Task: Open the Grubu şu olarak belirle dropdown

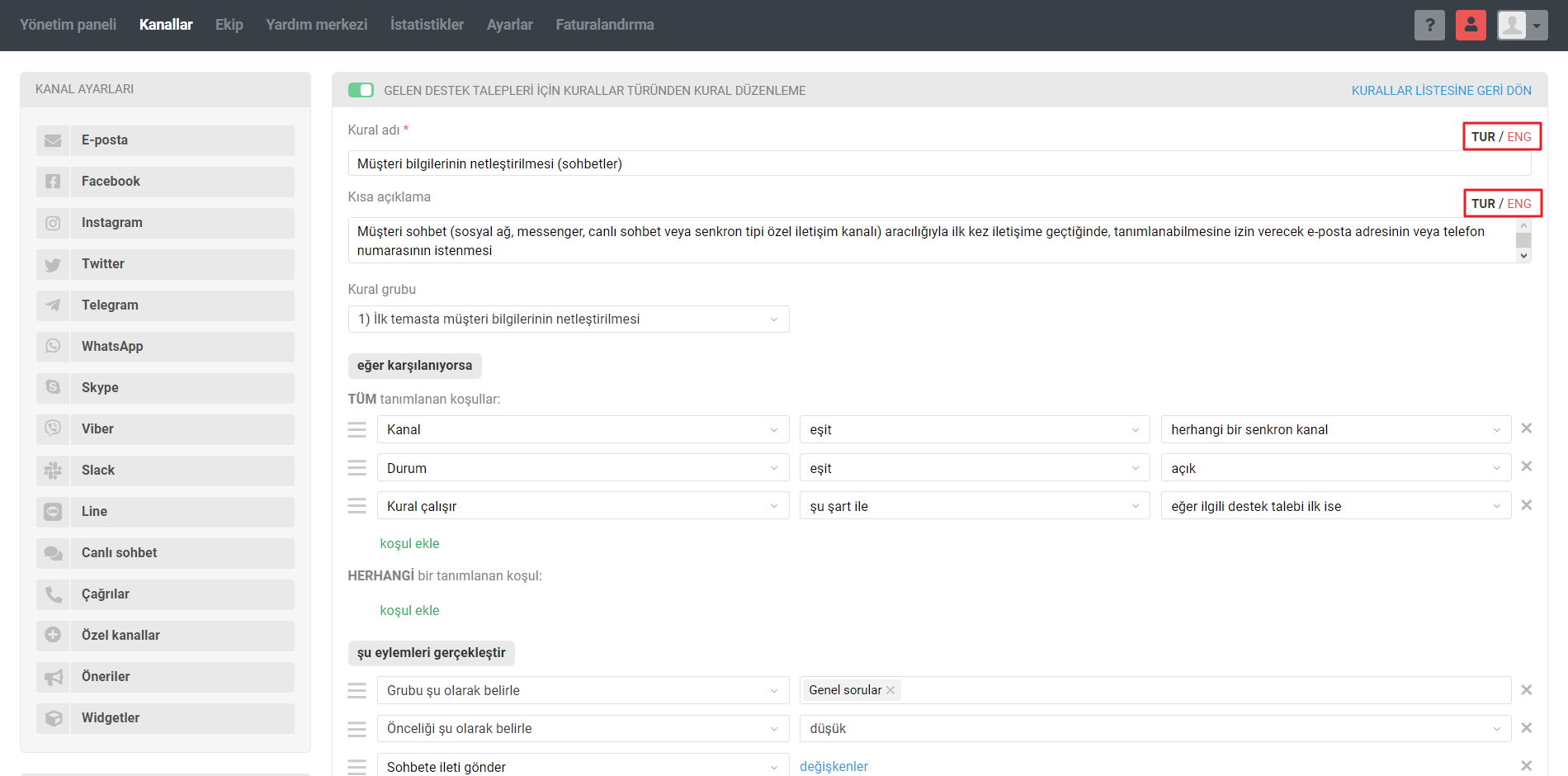Action: 583,690
